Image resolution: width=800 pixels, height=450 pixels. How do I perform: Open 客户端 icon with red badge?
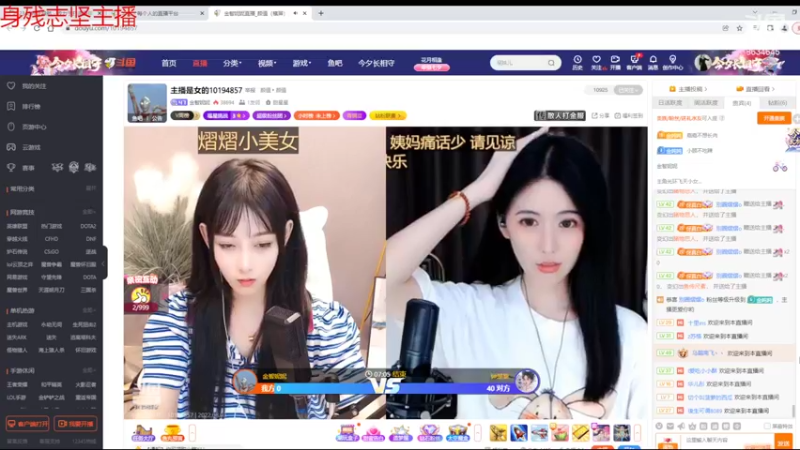[x=634, y=60]
